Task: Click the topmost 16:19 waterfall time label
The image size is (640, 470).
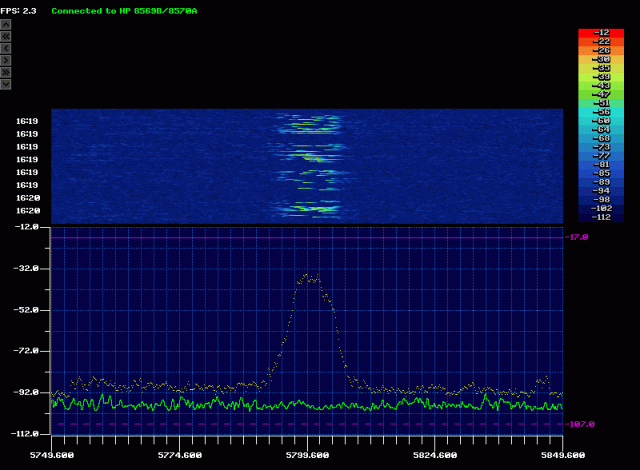Action: click(27, 121)
